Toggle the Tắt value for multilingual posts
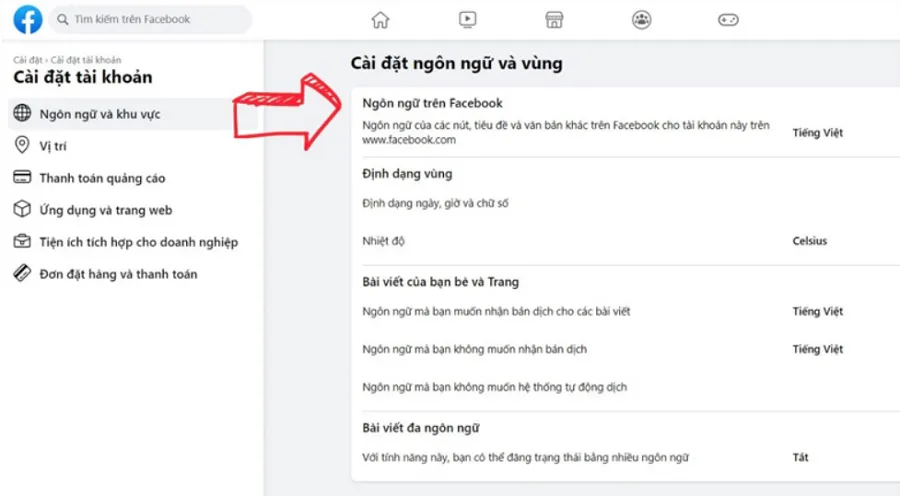 tap(800, 457)
